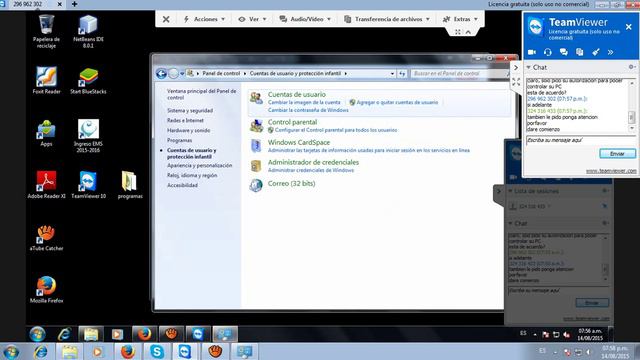Screen dimensions: 640x360
Task: Toggle full screen in remote toolbar
Action: click(458, 32)
